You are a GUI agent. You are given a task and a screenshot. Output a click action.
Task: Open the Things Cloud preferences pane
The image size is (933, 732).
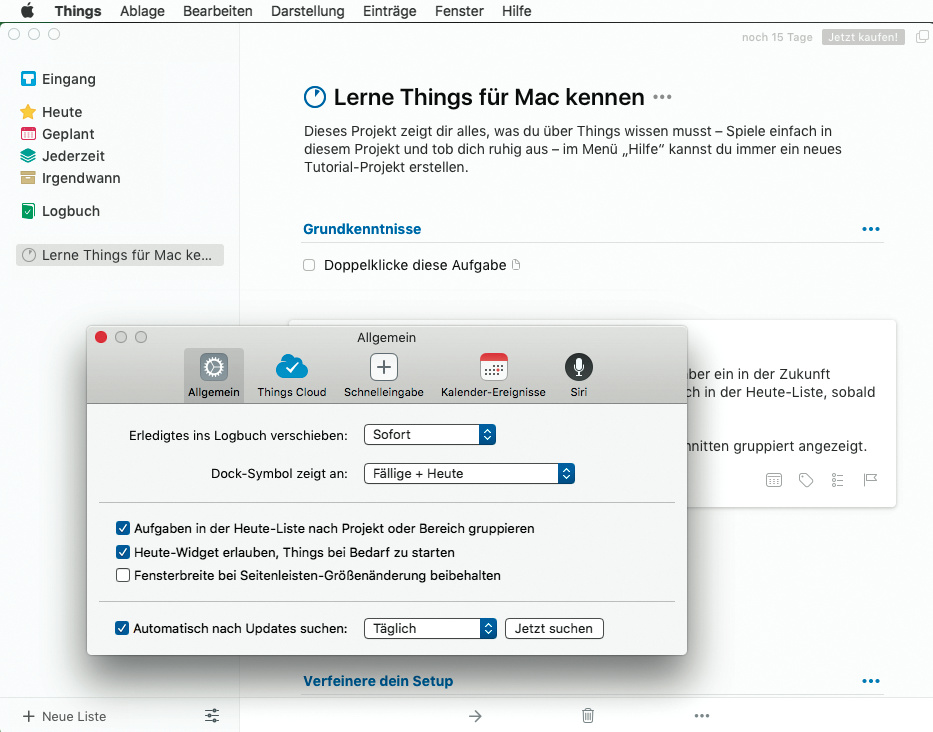pos(291,375)
